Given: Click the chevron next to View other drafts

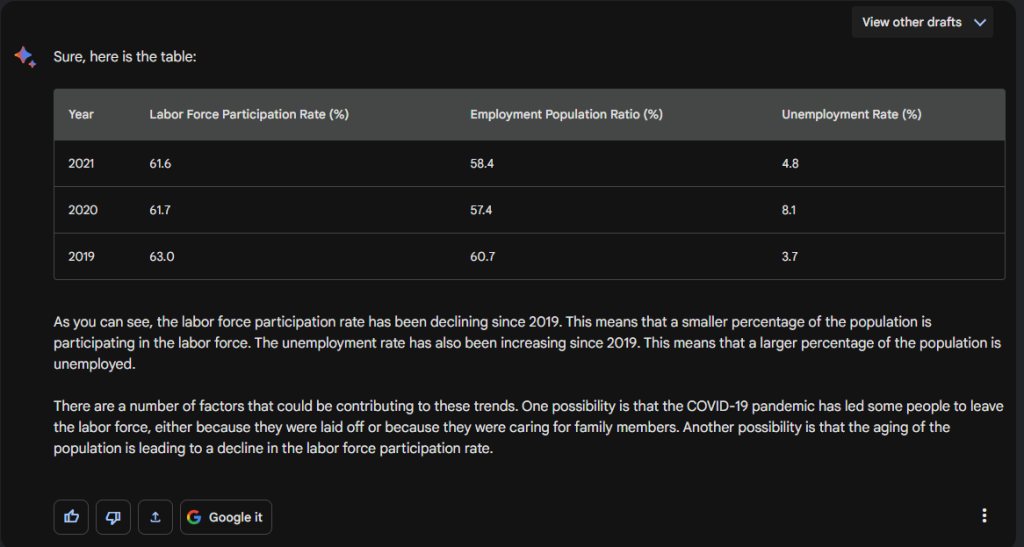Looking at the screenshot, I should [x=980, y=22].
